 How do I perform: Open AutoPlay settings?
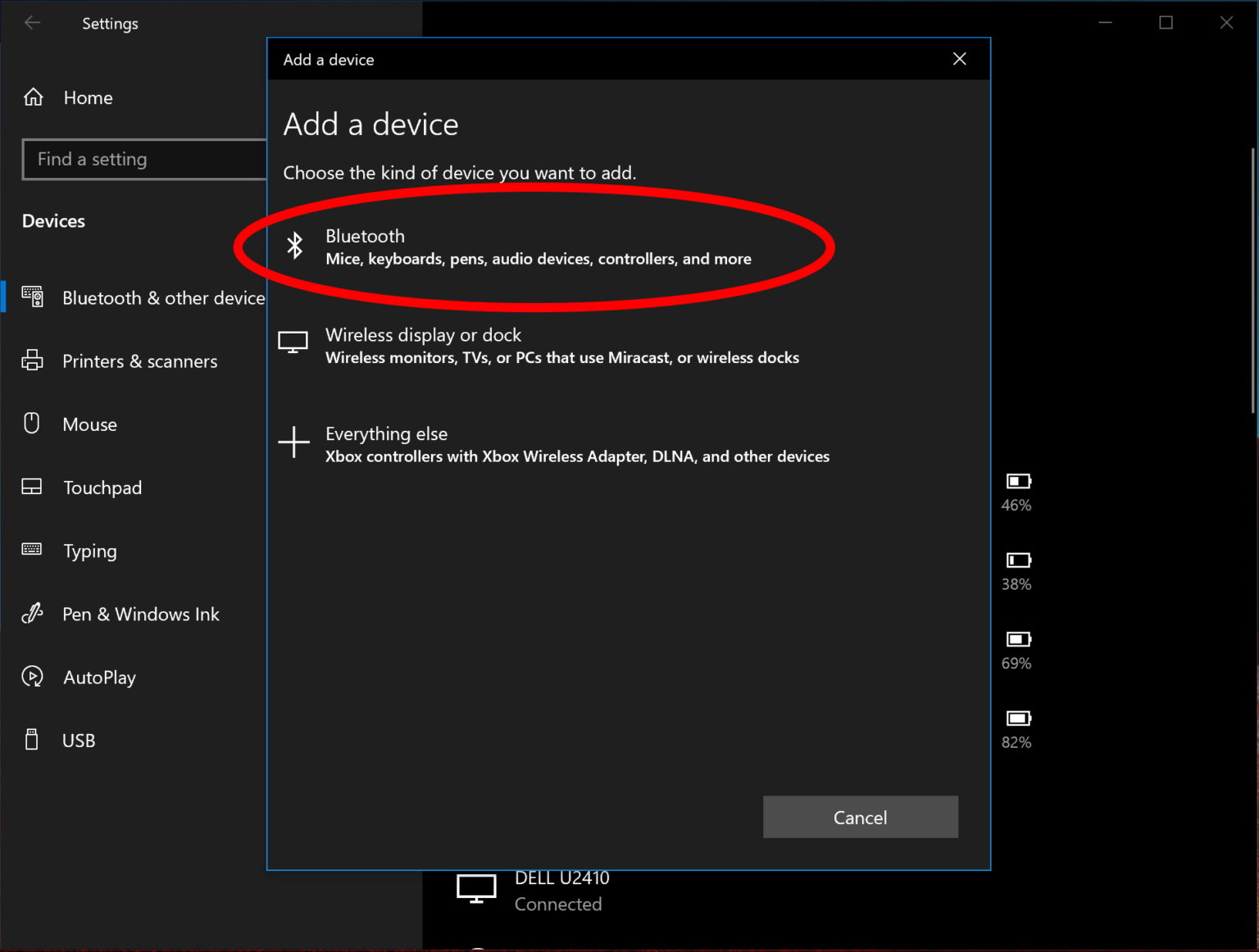99,677
